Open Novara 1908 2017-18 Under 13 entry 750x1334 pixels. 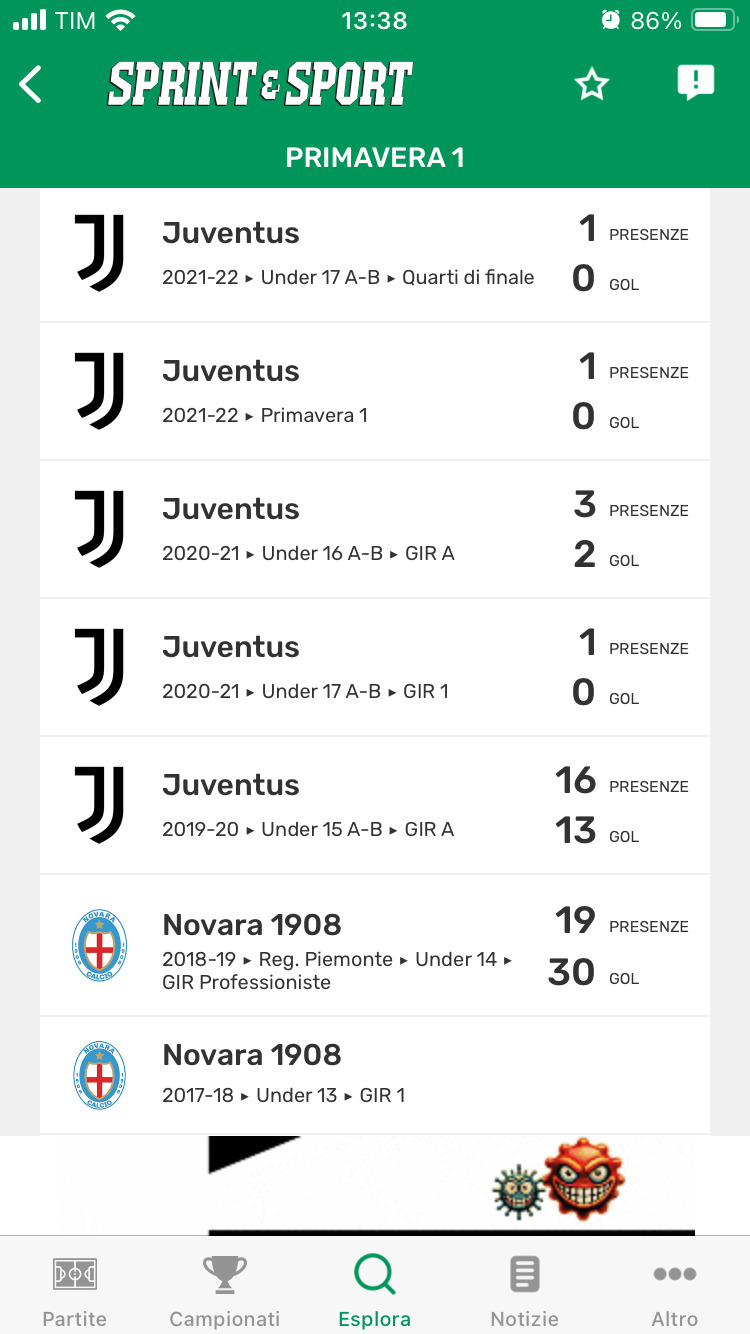coord(350,1075)
